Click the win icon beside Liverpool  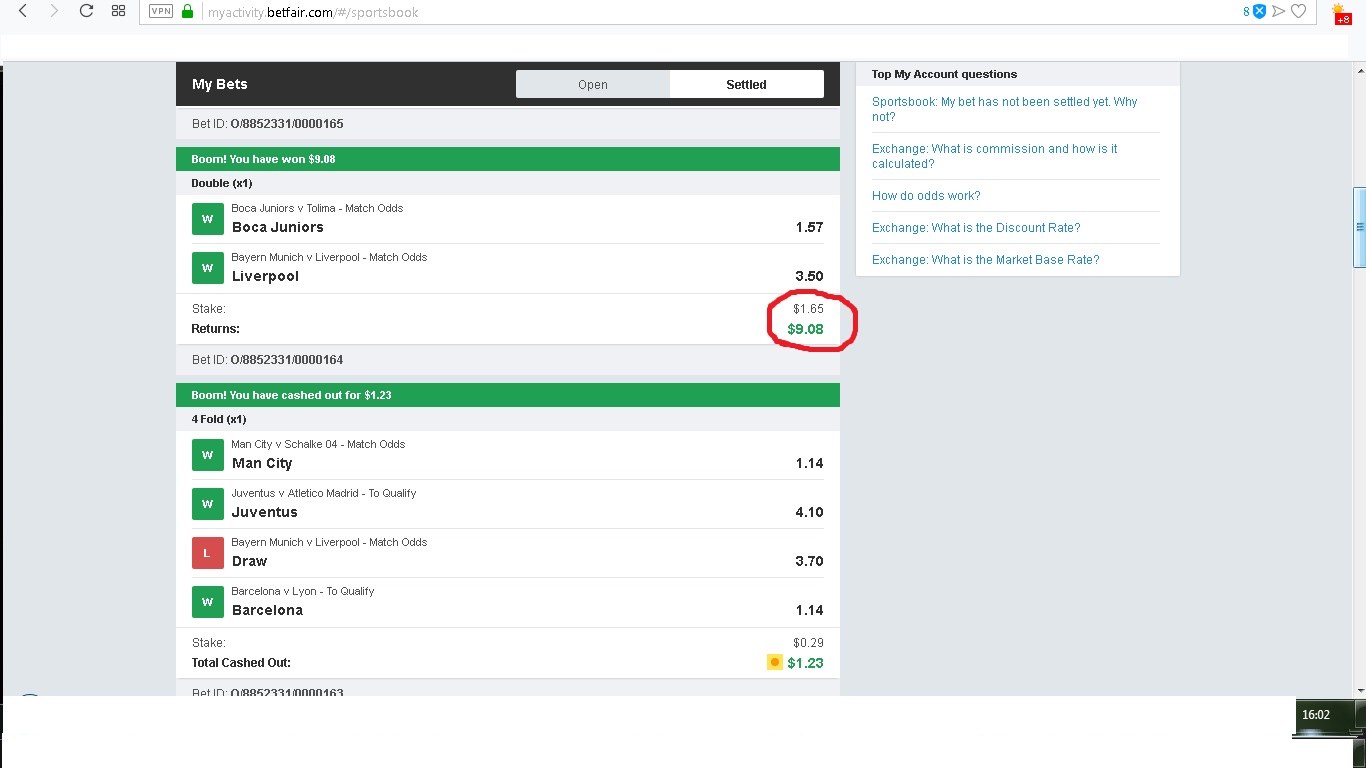click(x=207, y=268)
